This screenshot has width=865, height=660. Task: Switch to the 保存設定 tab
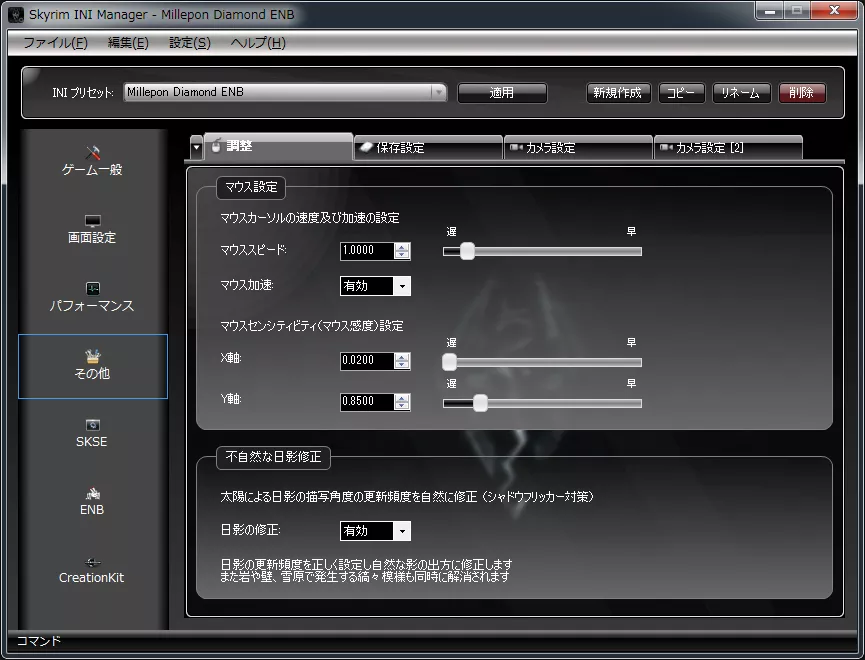point(429,148)
